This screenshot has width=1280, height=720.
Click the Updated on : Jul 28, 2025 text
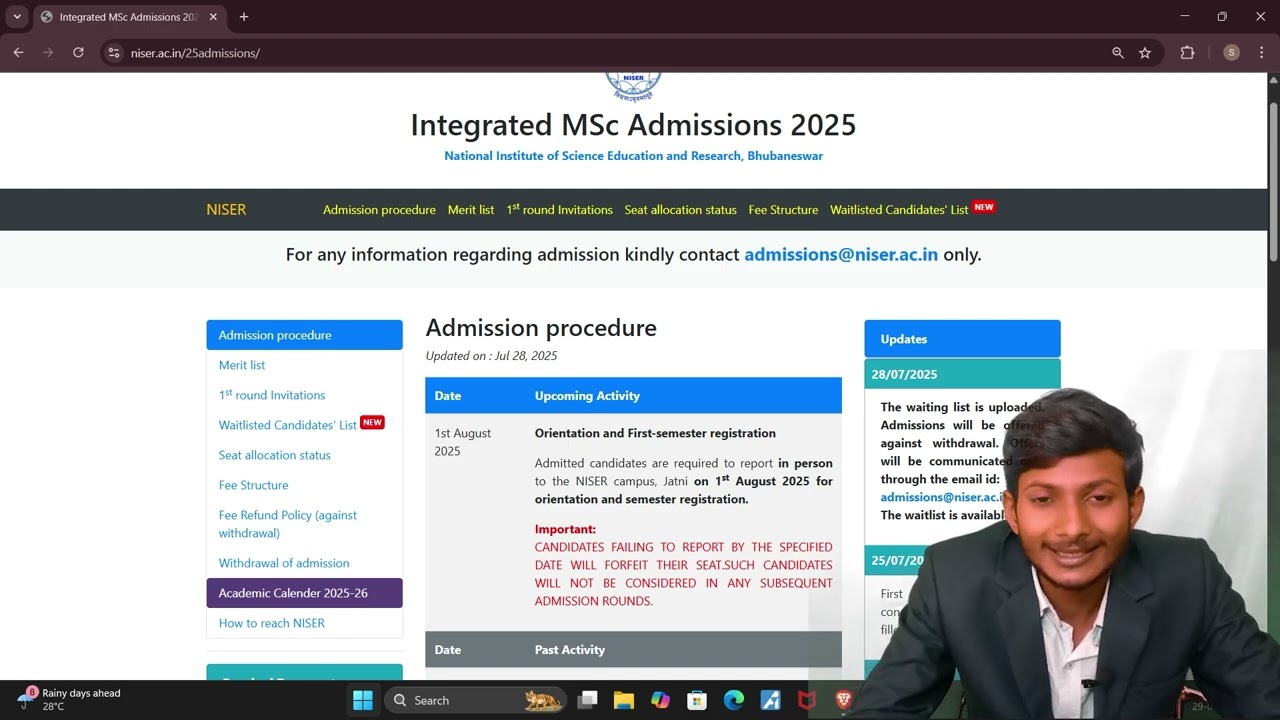[491, 356]
